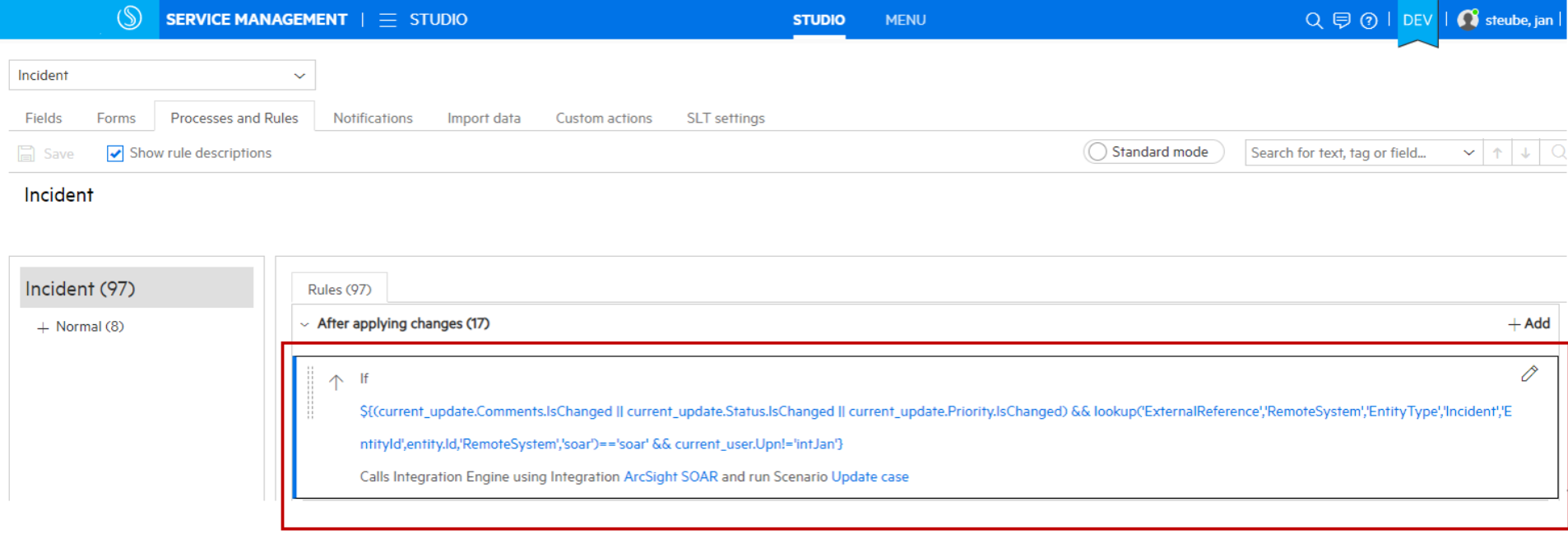Open the ArcSight SOAR integration link
The width and height of the screenshot is (1568, 539).
[670, 477]
